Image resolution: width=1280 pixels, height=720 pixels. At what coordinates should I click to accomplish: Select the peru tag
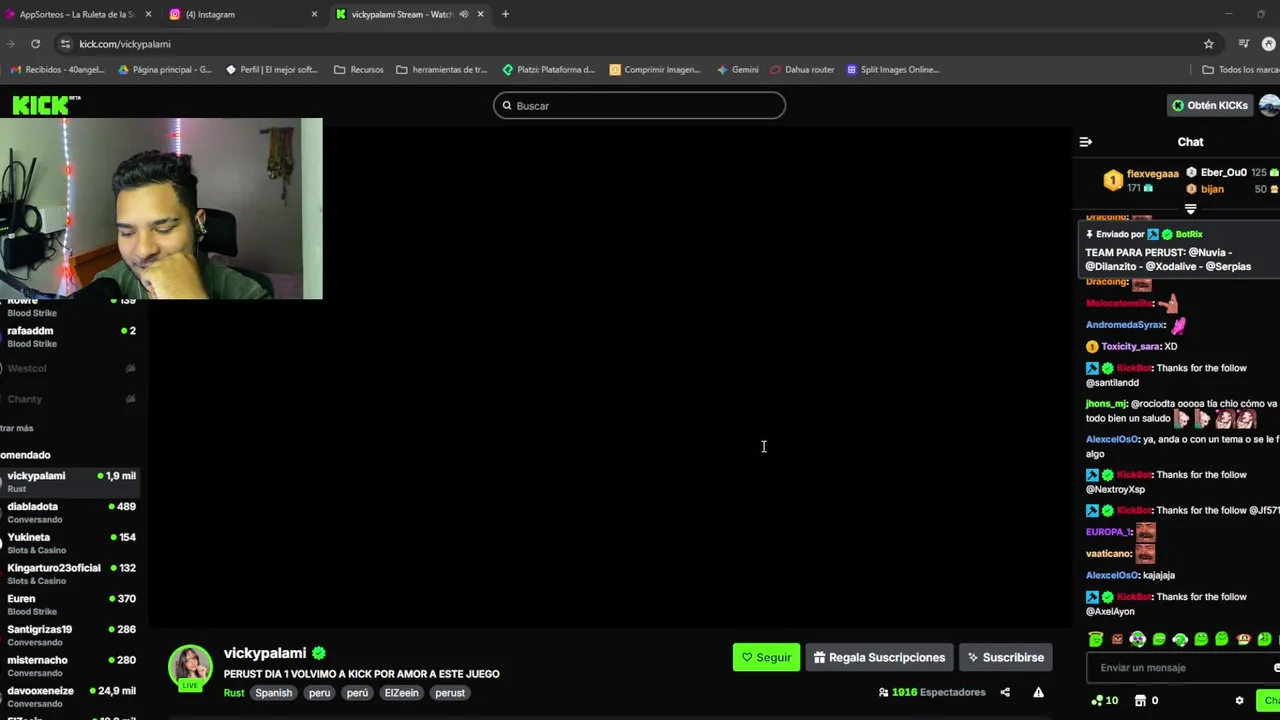click(319, 693)
